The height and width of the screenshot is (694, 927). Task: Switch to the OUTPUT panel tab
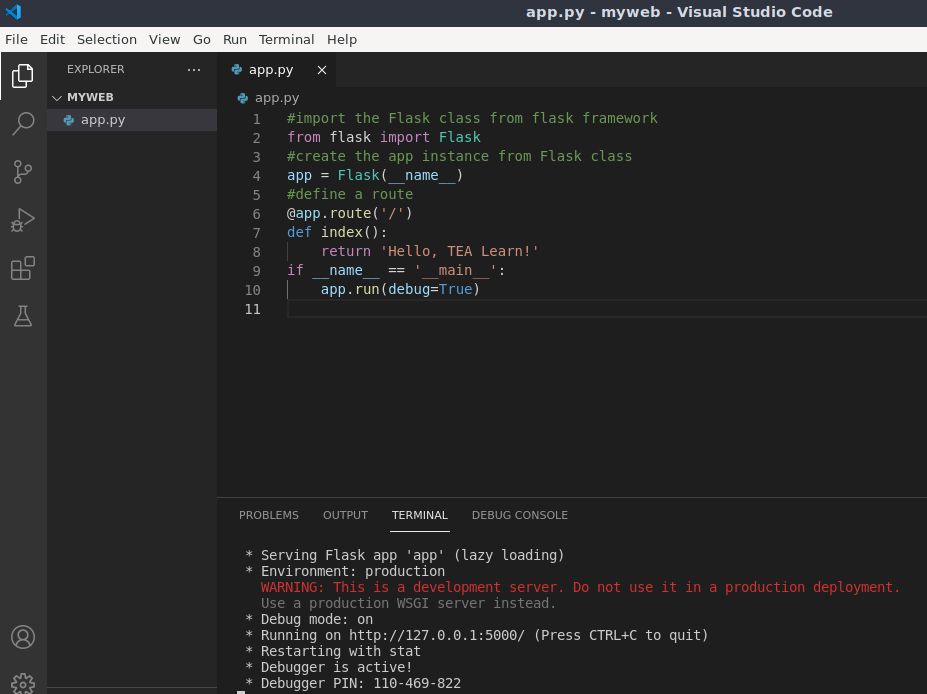click(345, 515)
